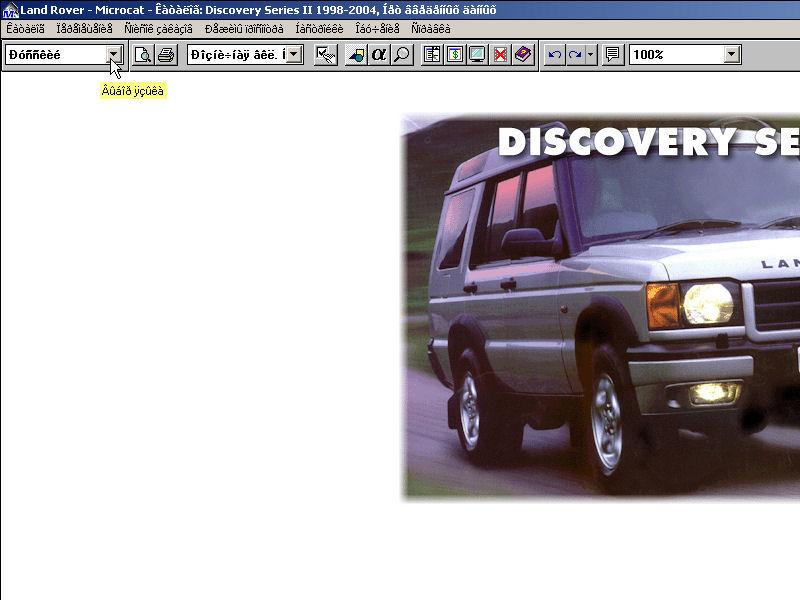
Task: Select the magnifying glass search icon
Action: [402, 55]
